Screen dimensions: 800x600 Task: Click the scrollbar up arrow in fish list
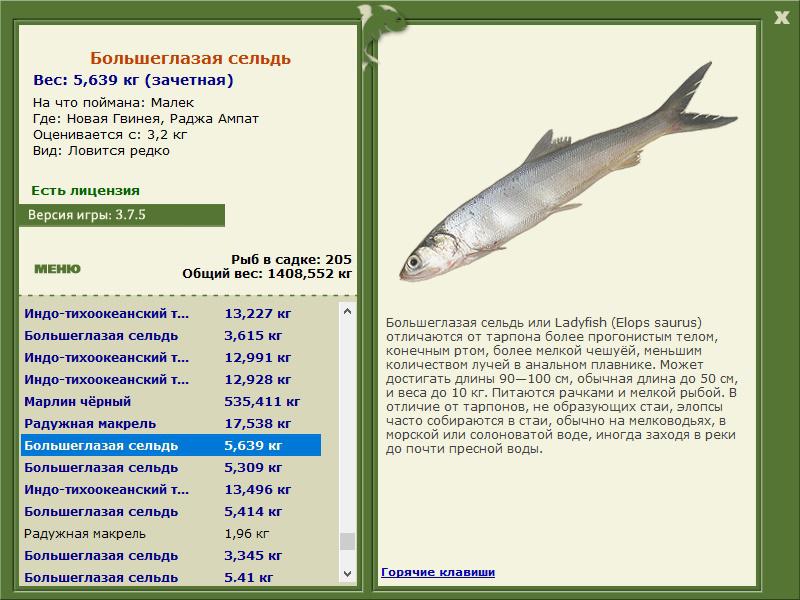(347, 311)
